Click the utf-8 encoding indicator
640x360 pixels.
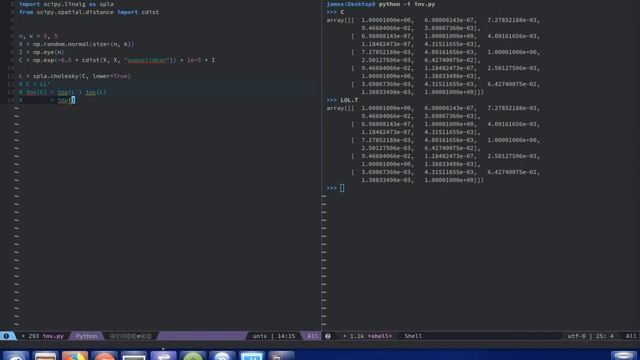click(x=576, y=336)
